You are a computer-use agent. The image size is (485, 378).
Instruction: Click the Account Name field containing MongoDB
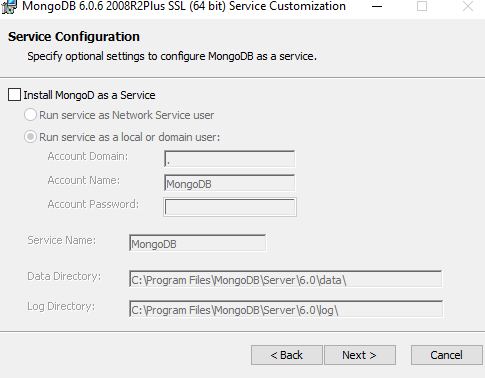coord(230,183)
